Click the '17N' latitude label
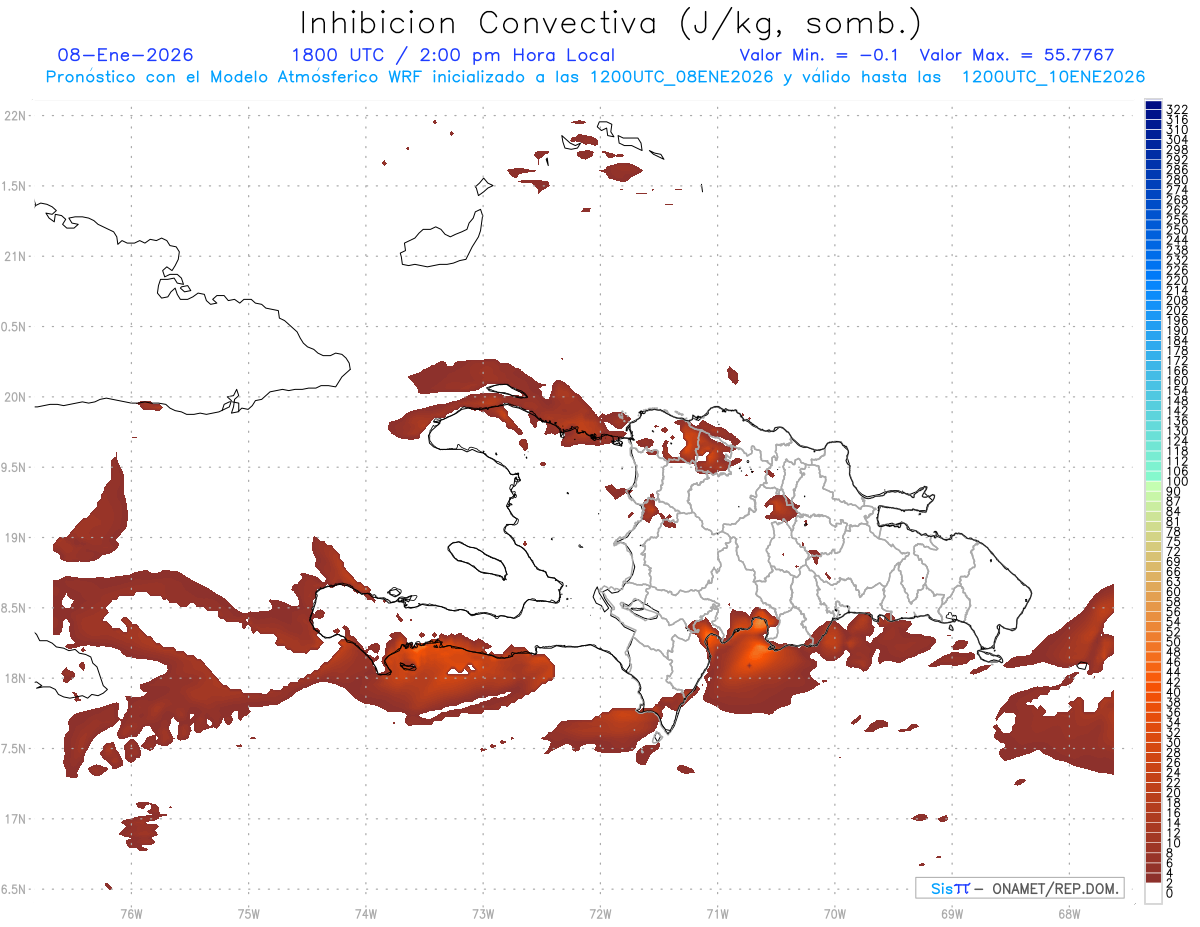Viewport: 1200px width, 927px height. point(15,819)
